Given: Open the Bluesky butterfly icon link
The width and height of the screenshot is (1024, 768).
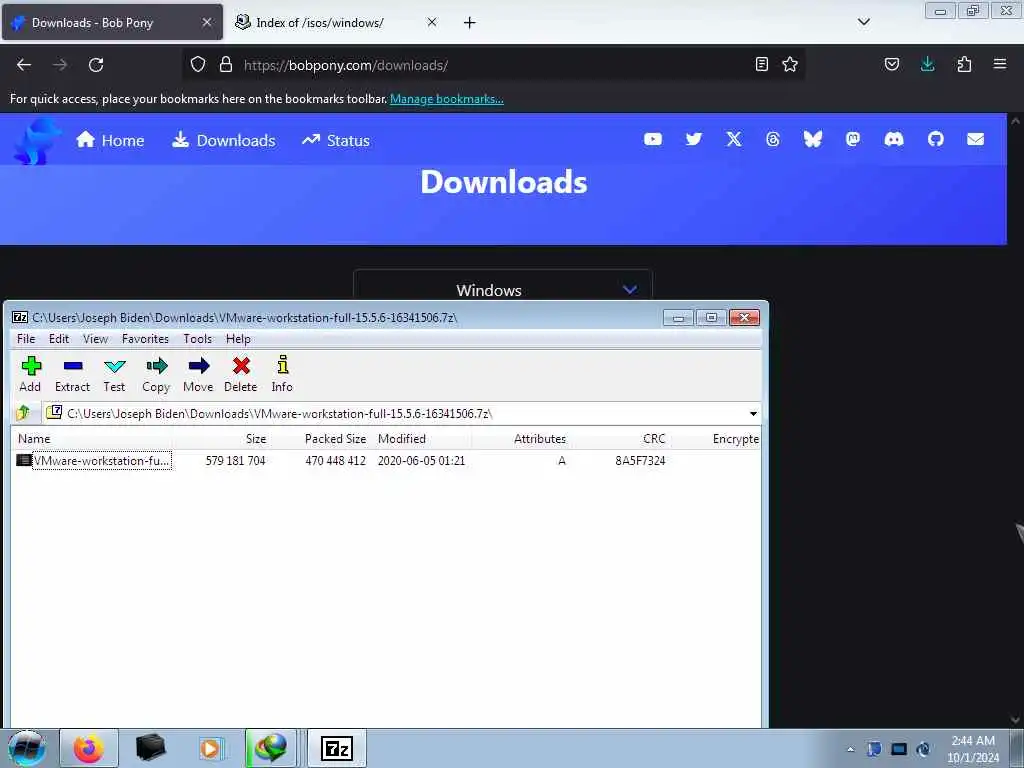Looking at the screenshot, I should [812, 139].
